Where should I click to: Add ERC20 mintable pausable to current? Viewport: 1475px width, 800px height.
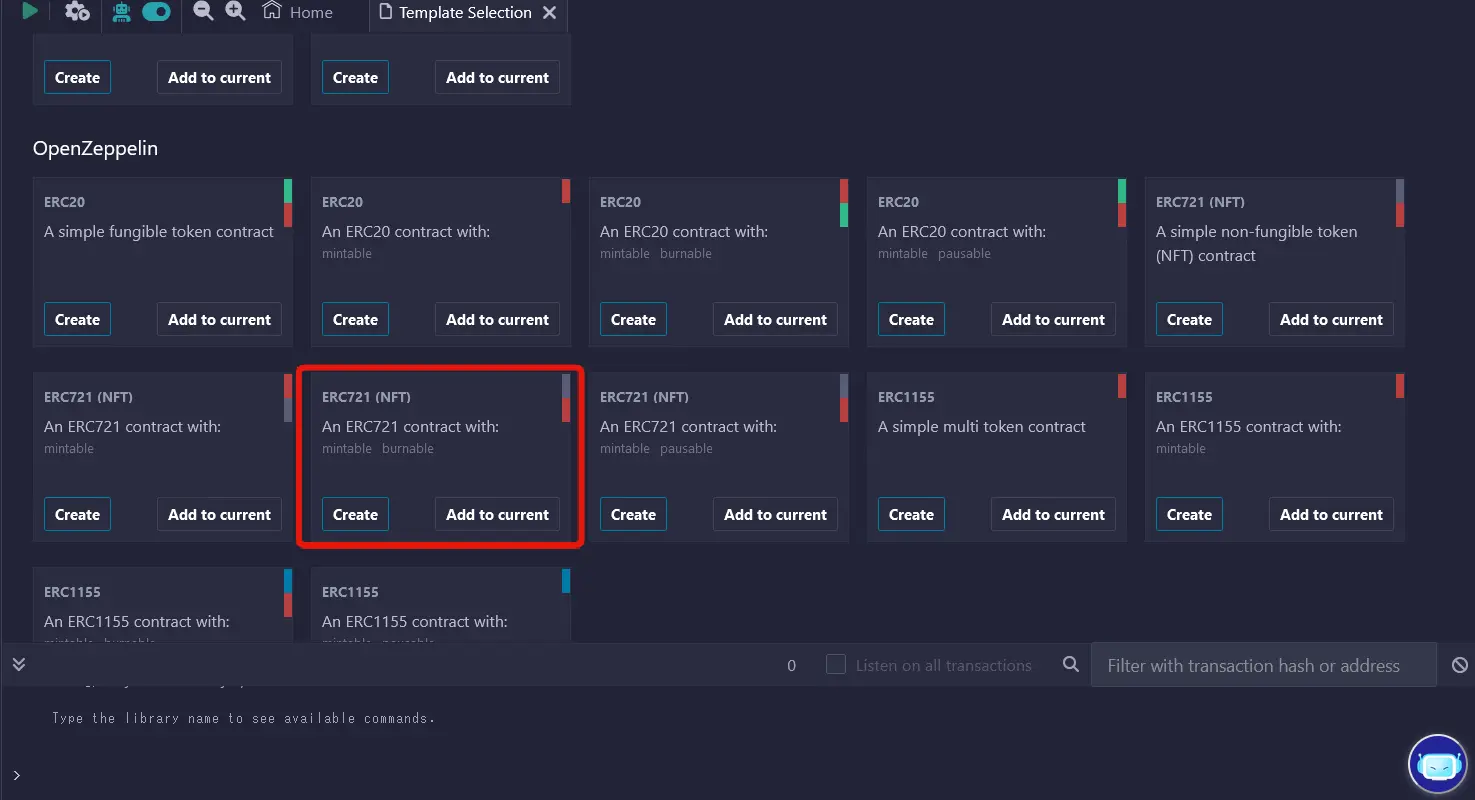click(1053, 320)
